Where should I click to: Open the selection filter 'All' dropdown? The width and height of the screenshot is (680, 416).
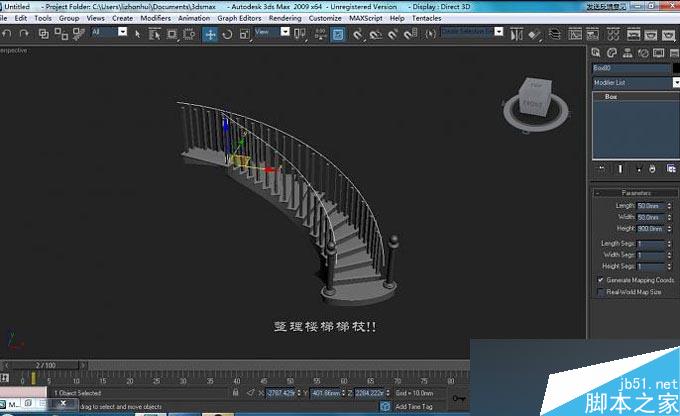click(123, 32)
